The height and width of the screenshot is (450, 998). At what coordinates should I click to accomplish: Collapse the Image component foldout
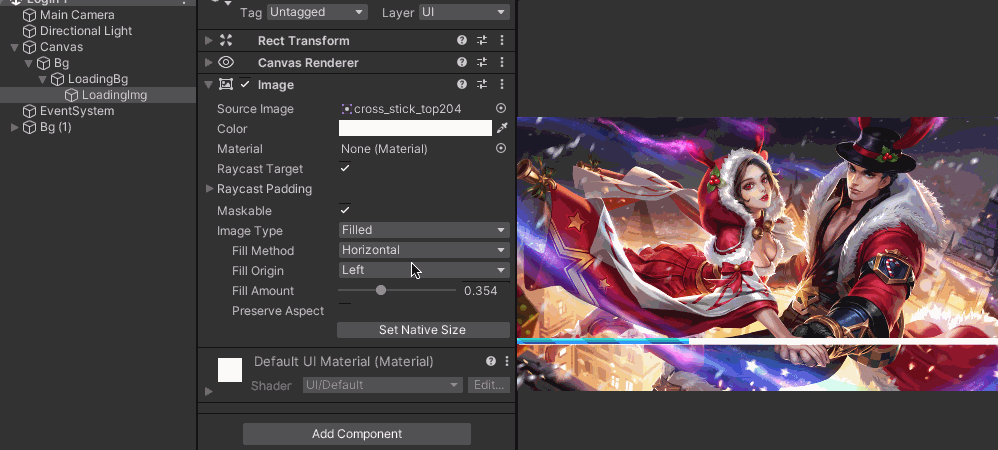[208, 84]
